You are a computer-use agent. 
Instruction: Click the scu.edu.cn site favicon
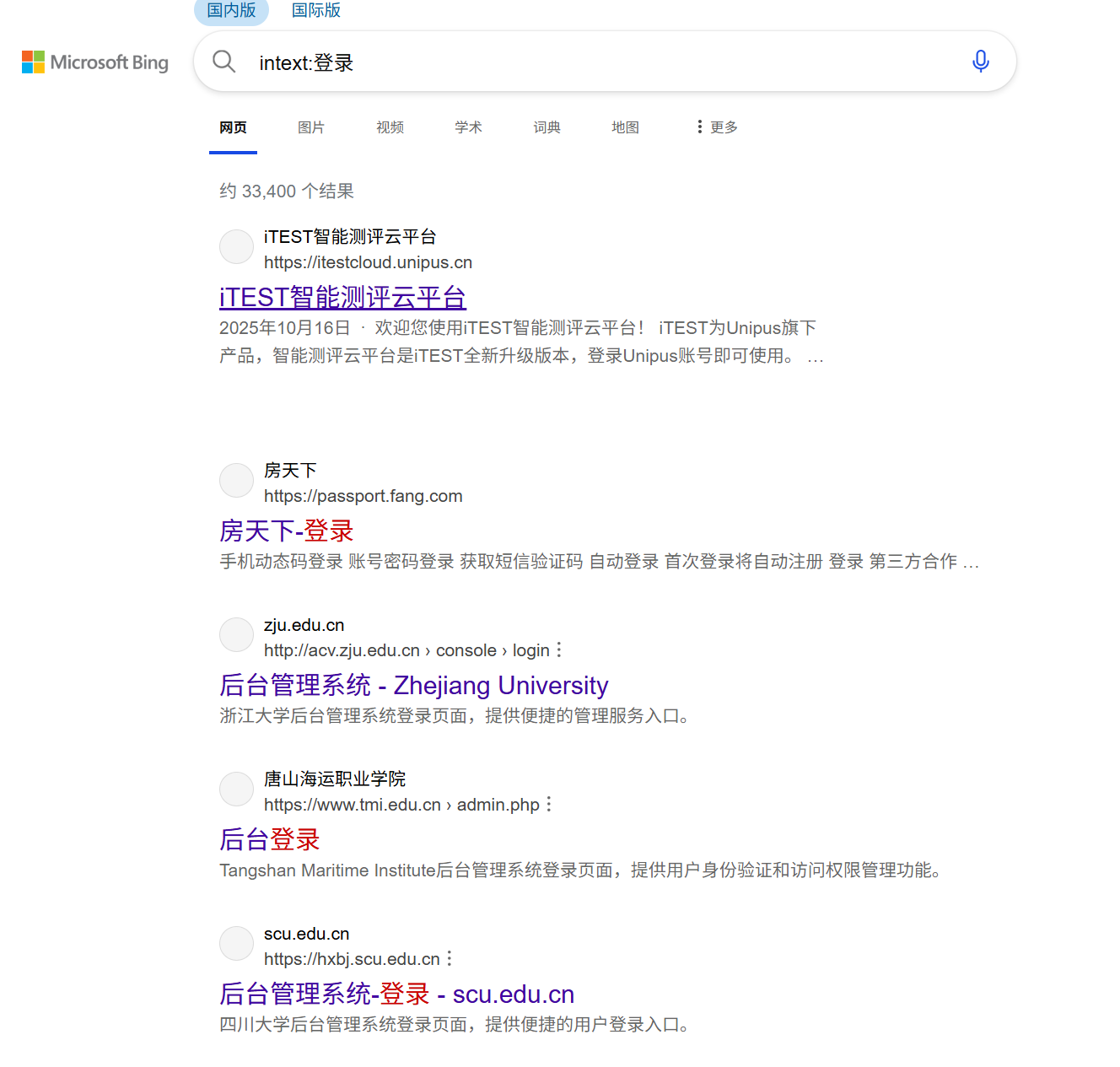236,943
